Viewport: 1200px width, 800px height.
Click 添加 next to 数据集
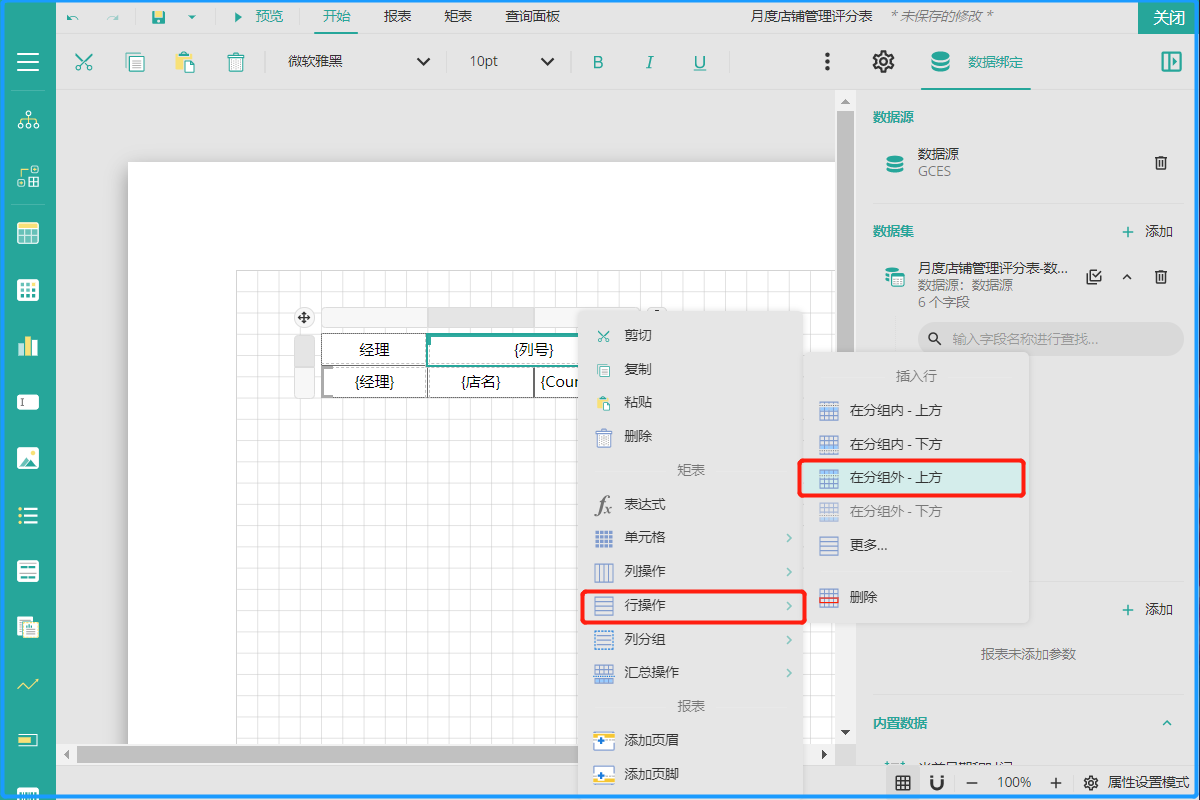tap(1147, 231)
